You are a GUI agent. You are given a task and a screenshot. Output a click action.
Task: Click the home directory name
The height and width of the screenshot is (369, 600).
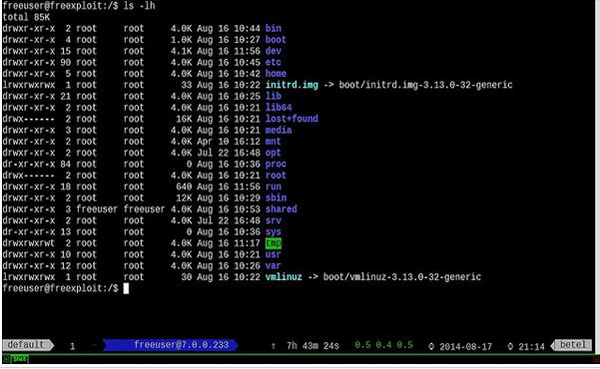click(x=276, y=73)
